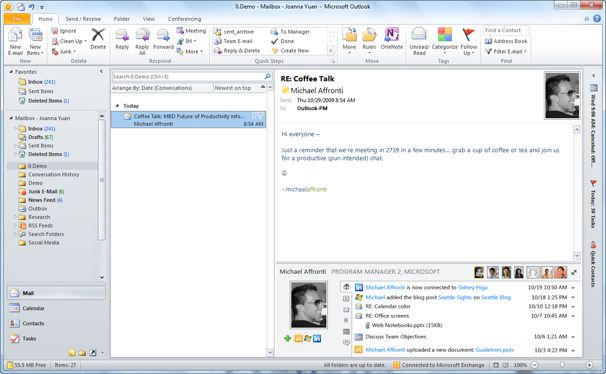The width and height of the screenshot is (606, 374).
Task: Open the Seattle Sights blog post link
Action: pos(454,298)
